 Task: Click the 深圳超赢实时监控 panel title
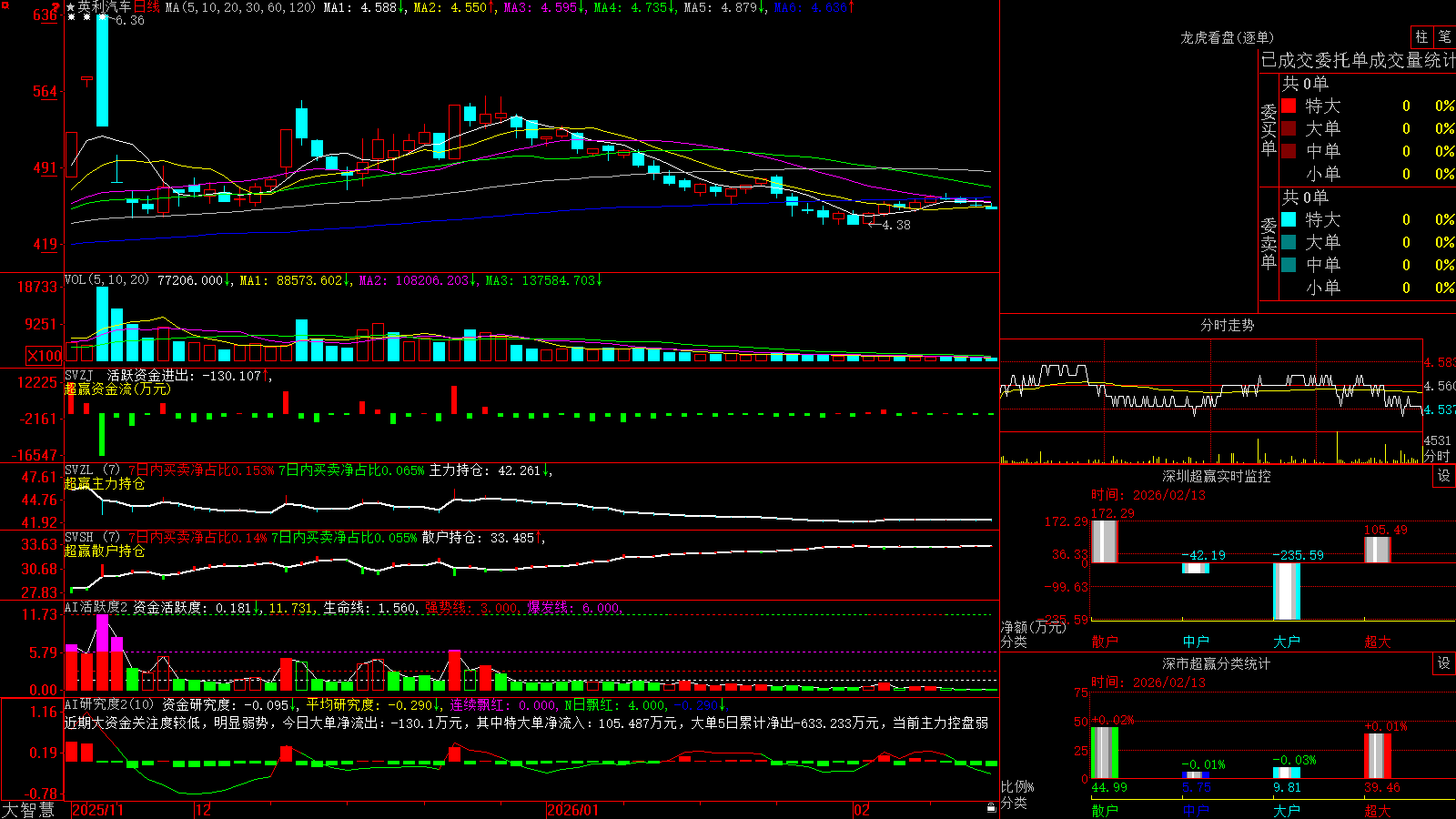pyautogui.click(x=1217, y=476)
